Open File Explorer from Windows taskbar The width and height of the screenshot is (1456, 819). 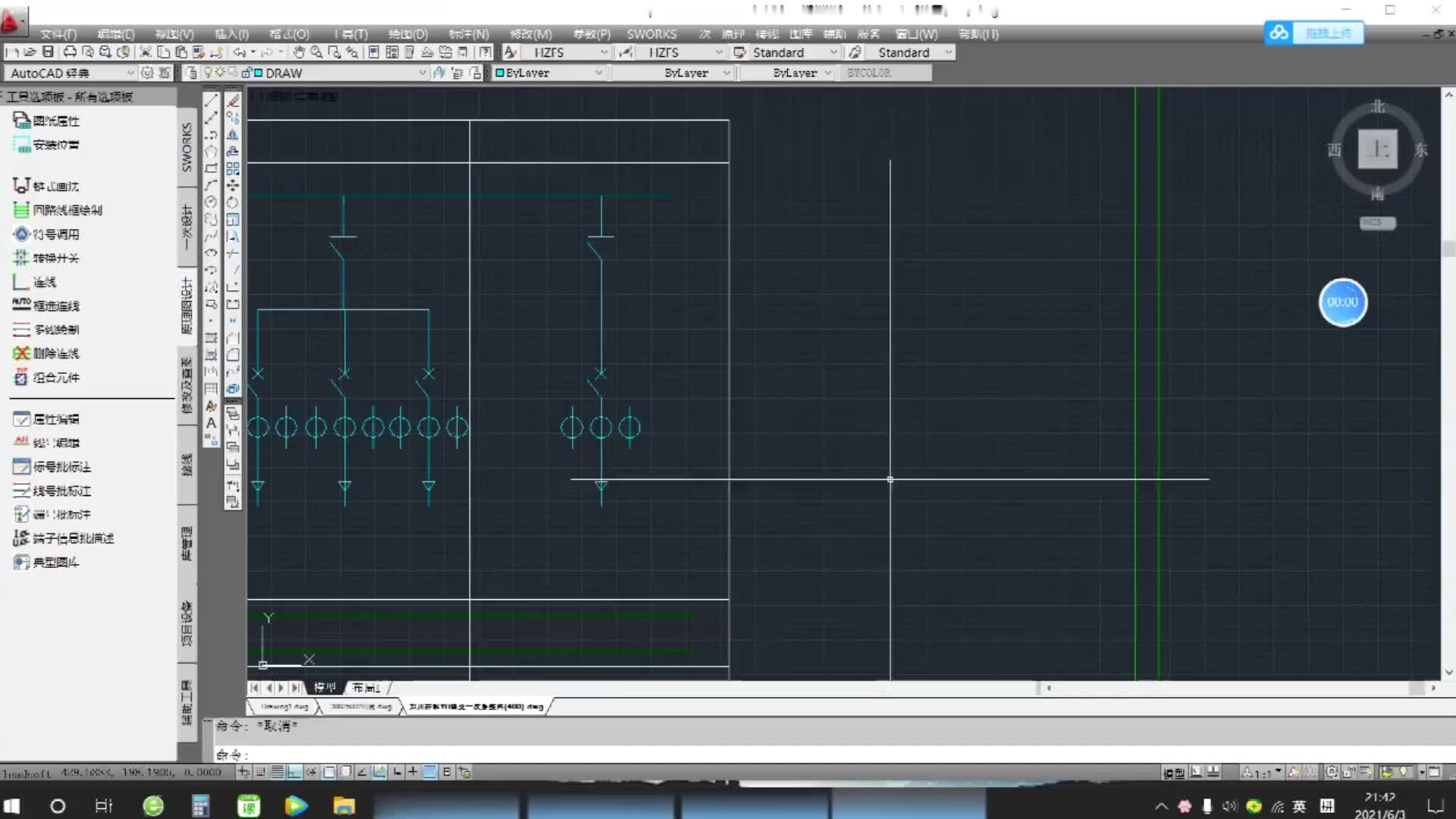[344, 806]
